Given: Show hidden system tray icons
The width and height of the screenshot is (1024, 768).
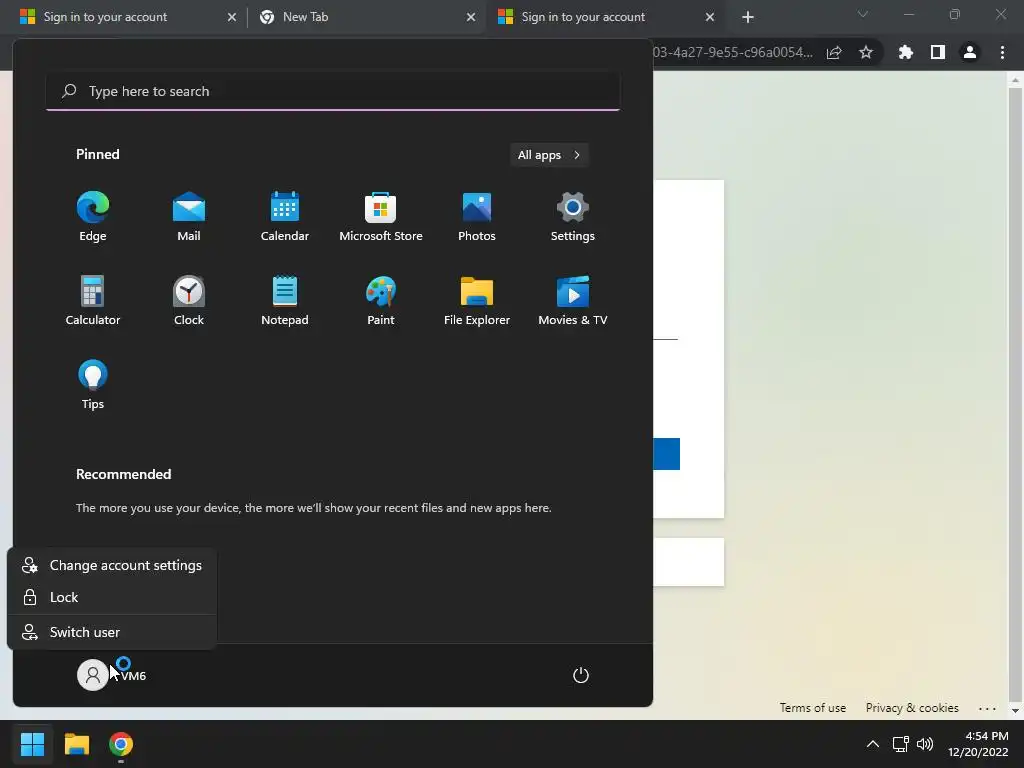Looking at the screenshot, I should click(x=872, y=744).
